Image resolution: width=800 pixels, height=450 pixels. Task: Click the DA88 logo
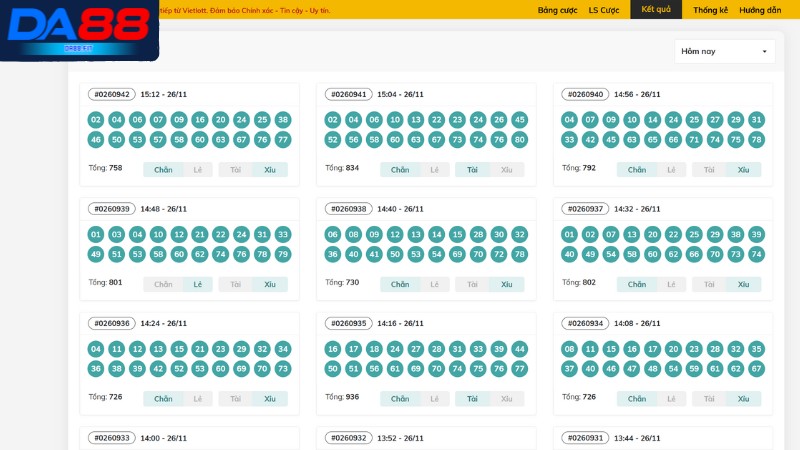[79, 30]
